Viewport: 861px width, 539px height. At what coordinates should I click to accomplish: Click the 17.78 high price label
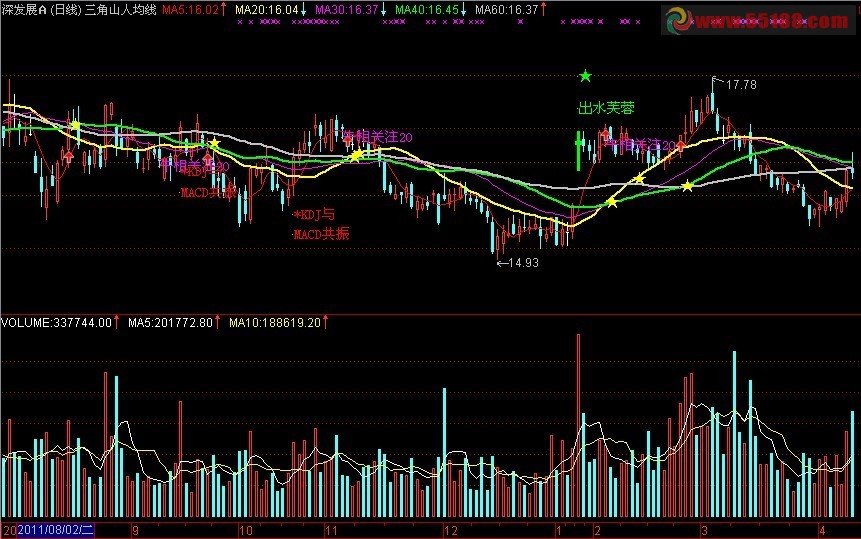[741, 85]
